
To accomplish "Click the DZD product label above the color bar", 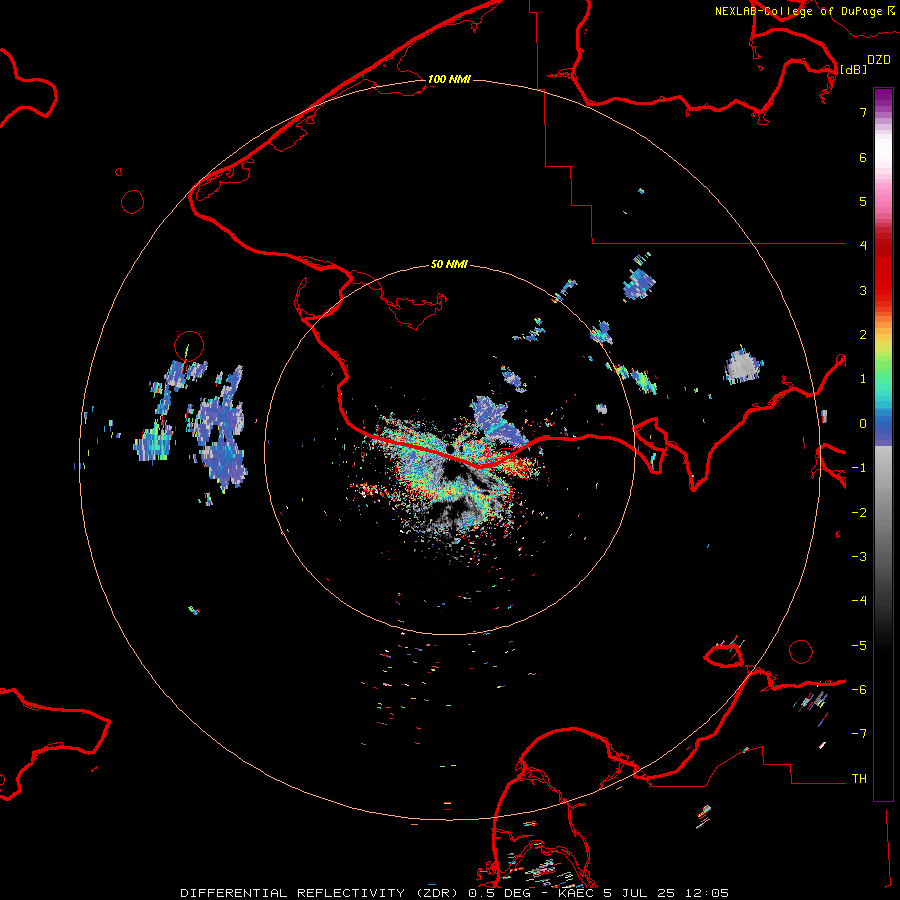I will [879, 60].
